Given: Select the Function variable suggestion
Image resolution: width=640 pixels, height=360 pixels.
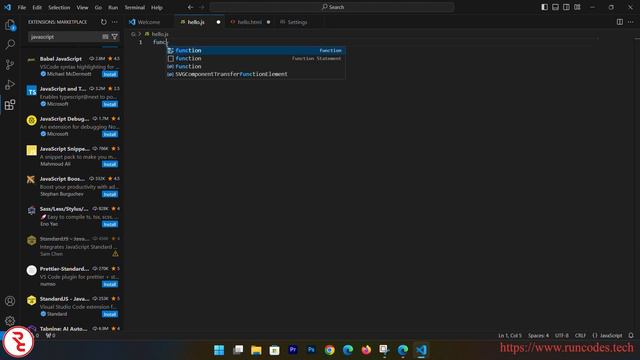Looking at the screenshot, I should tap(256, 66).
